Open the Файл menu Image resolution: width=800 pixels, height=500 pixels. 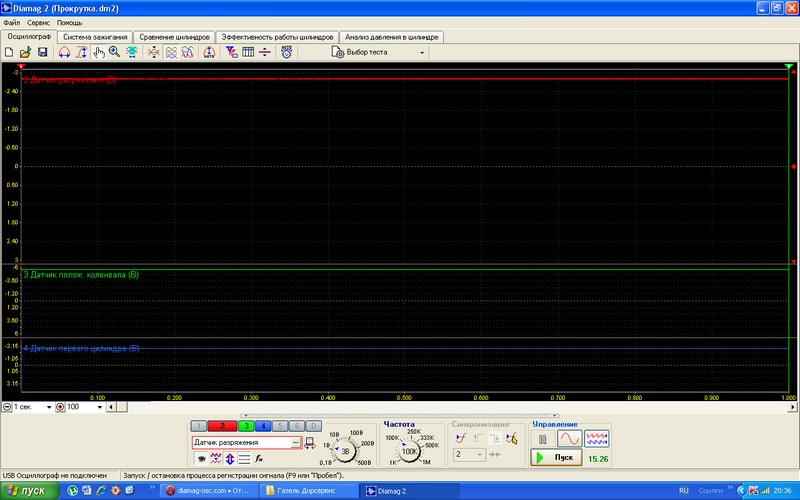point(12,23)
